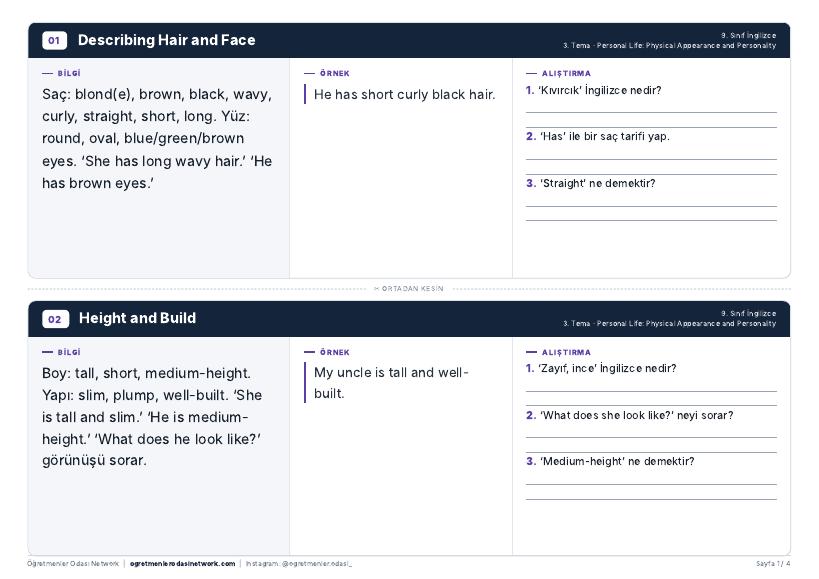Click the first card's BİLGİ label
Viewport: 819px width, 579px height.
(69, 74)
